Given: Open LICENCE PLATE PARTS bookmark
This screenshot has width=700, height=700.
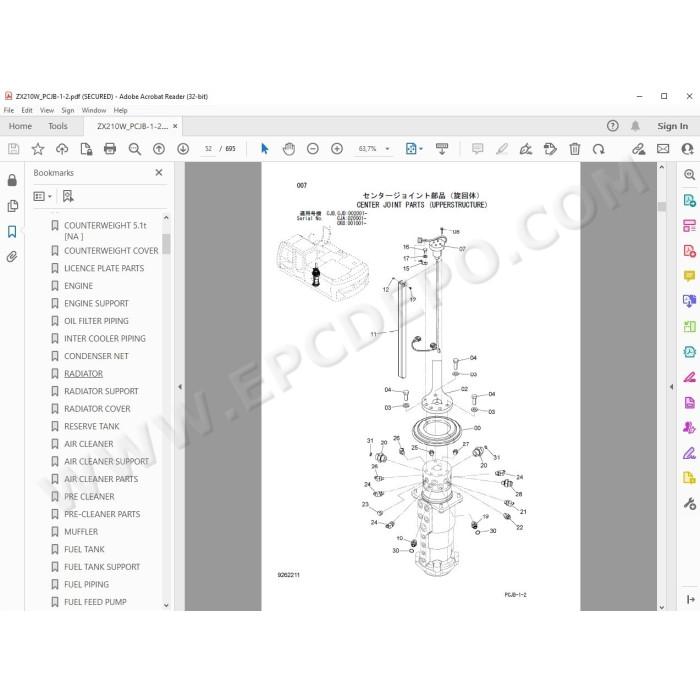Looking at the screenshot, I should (x=104, y=268).
